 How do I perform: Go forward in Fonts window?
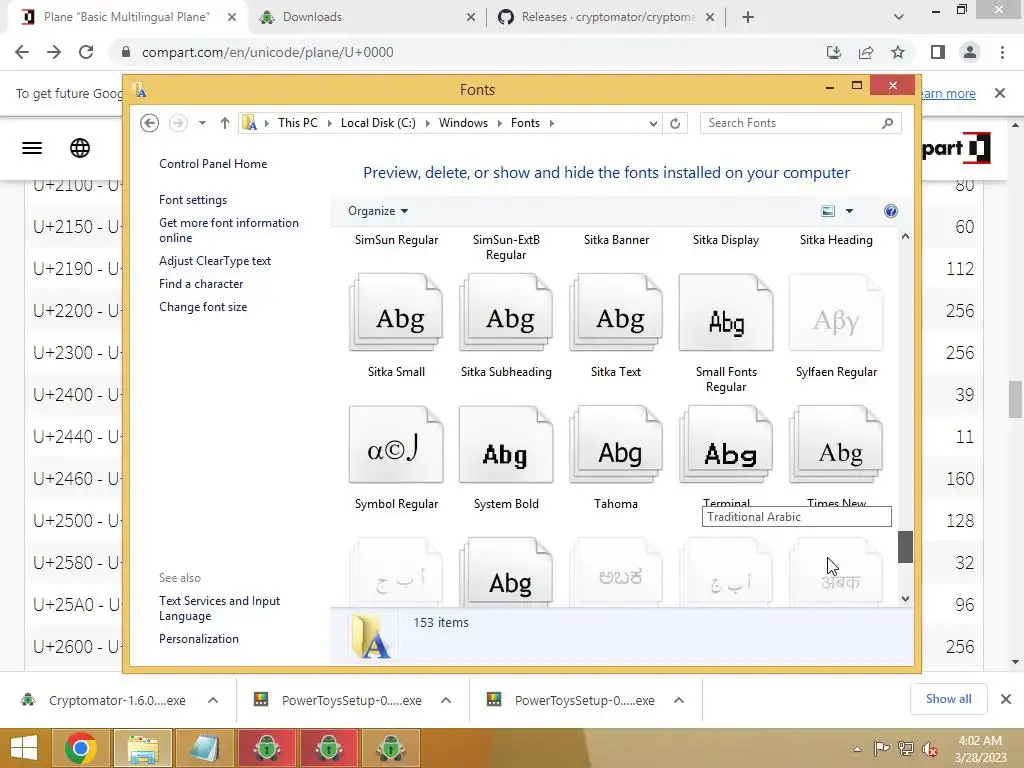[178, 123]
